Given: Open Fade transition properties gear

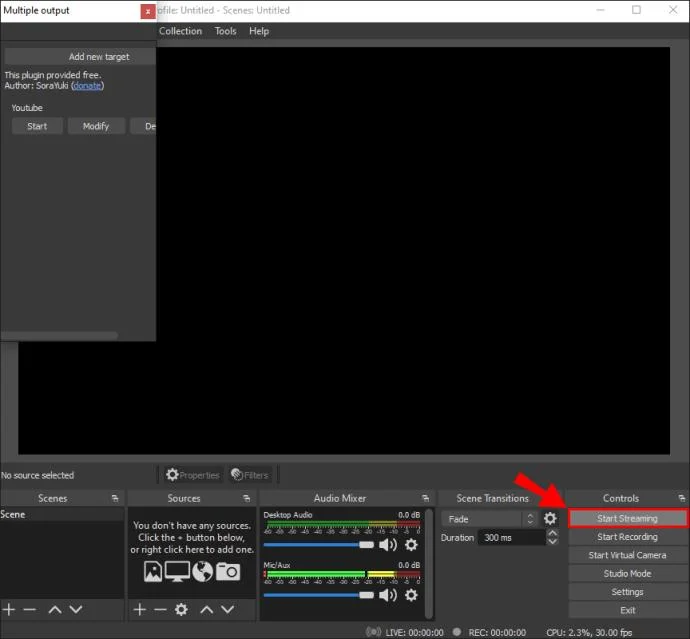Looking at the screenshot, I should [550, 518].
